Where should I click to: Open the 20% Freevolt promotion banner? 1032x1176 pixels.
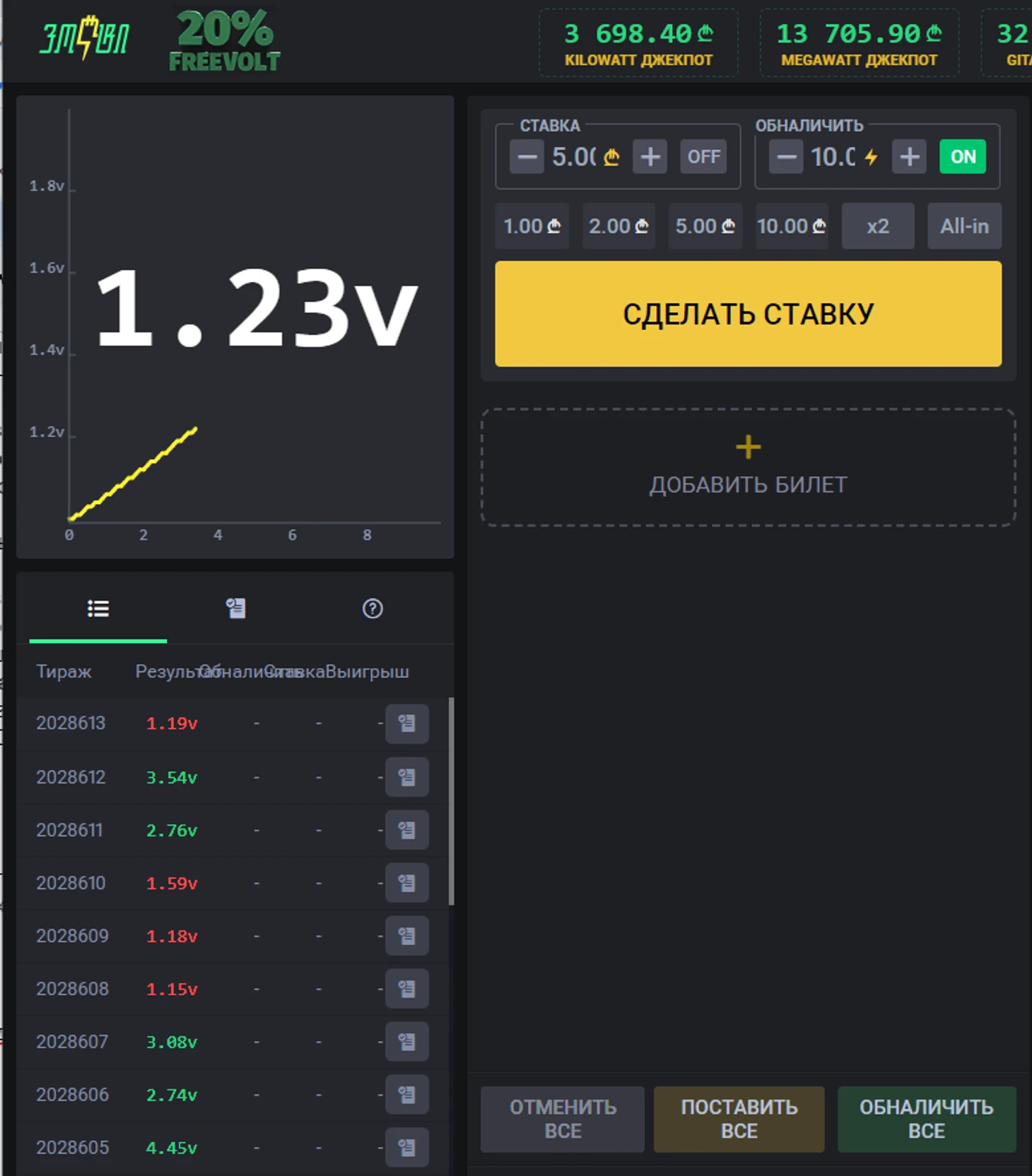tap(225, 41)
